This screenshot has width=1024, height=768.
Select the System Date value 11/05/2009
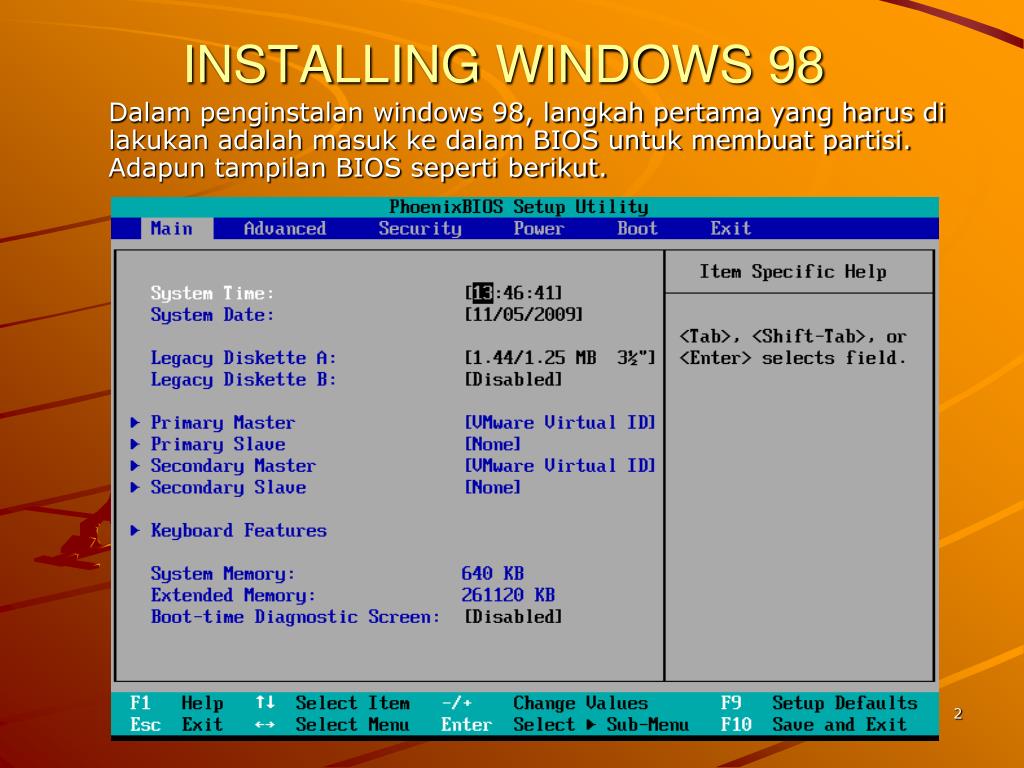point(524,314)
